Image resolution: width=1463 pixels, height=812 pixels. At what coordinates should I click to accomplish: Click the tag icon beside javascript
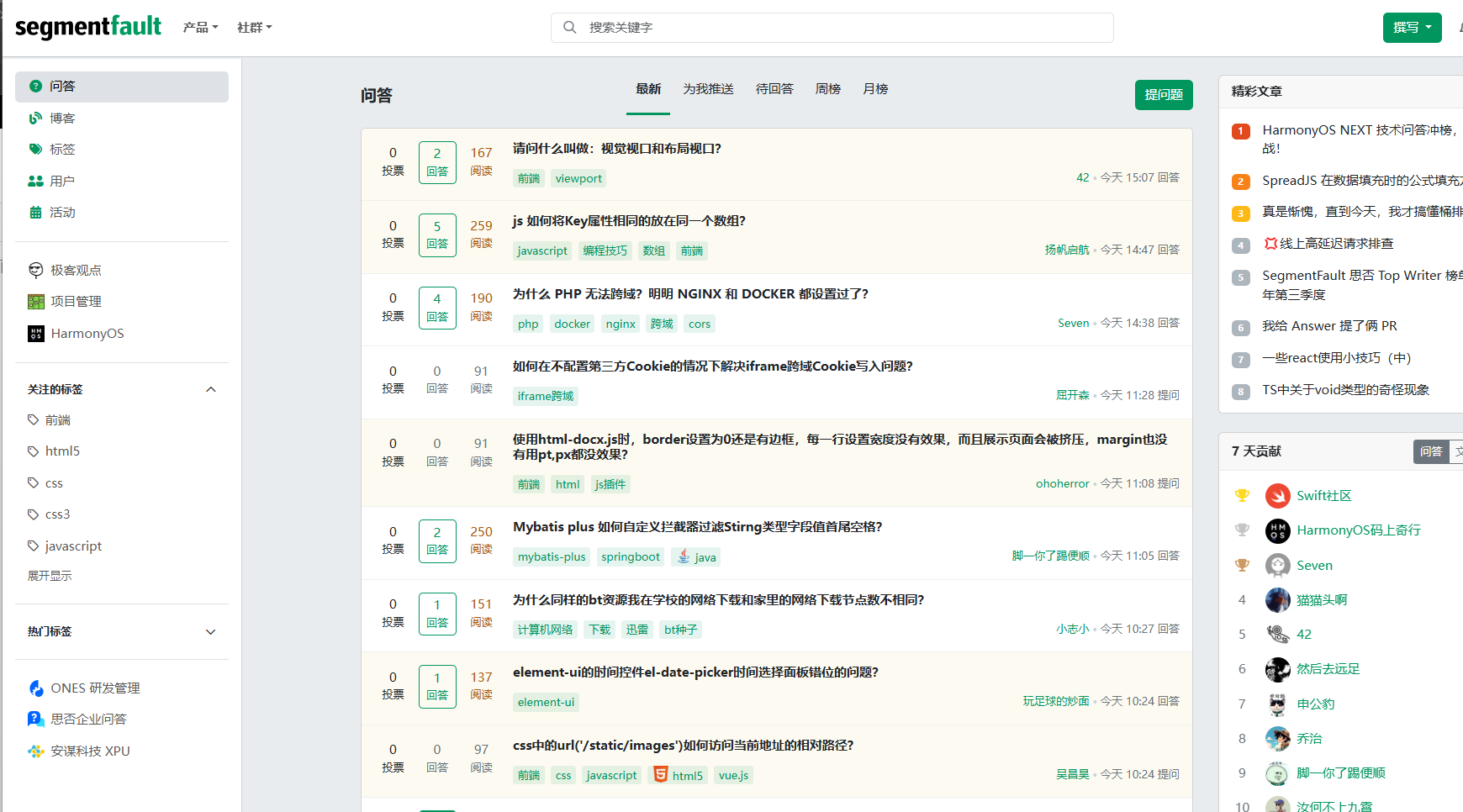click(x=33, y=546)
